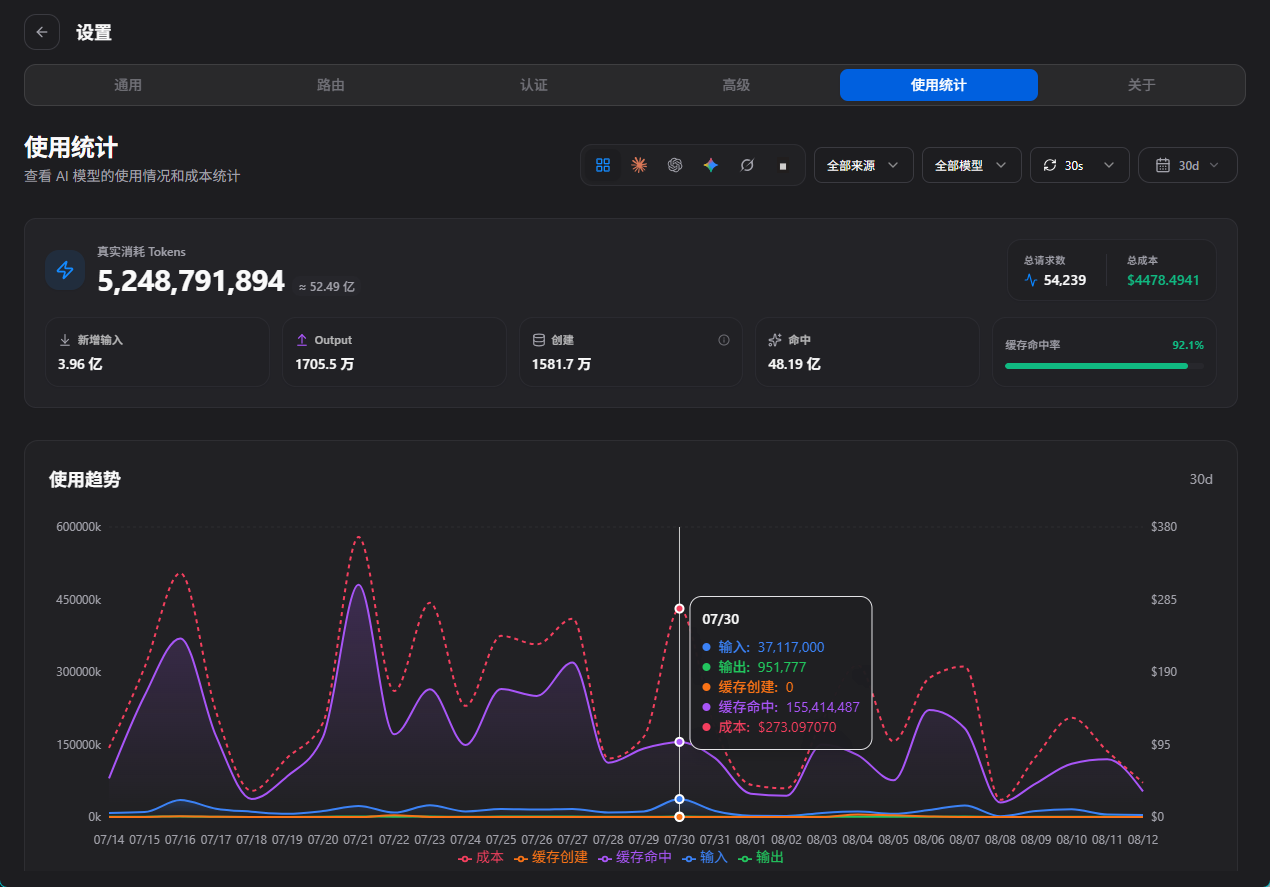Filter by the Claude starburst icon
Viewport: 1270px width, 887px height.
coord(639,165)
